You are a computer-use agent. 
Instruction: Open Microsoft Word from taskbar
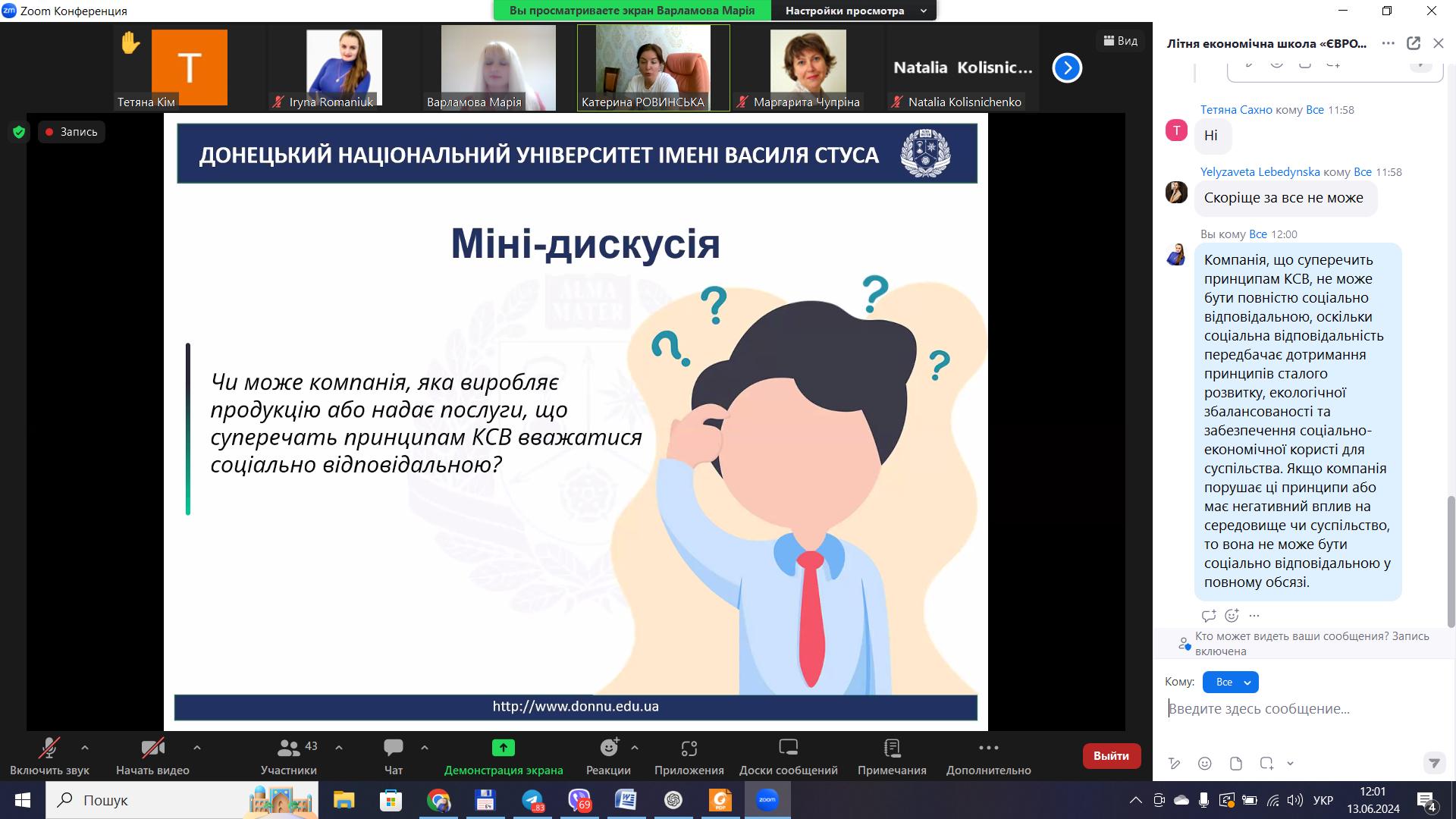[x=626, y=800]
